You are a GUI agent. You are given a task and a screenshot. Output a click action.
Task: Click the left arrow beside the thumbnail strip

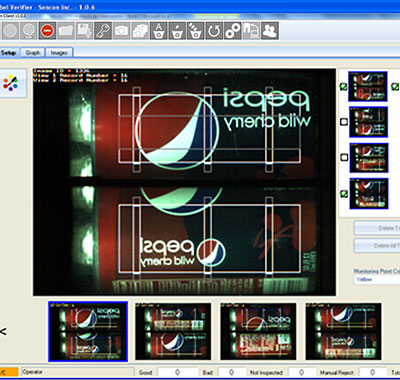coord(3,332)
